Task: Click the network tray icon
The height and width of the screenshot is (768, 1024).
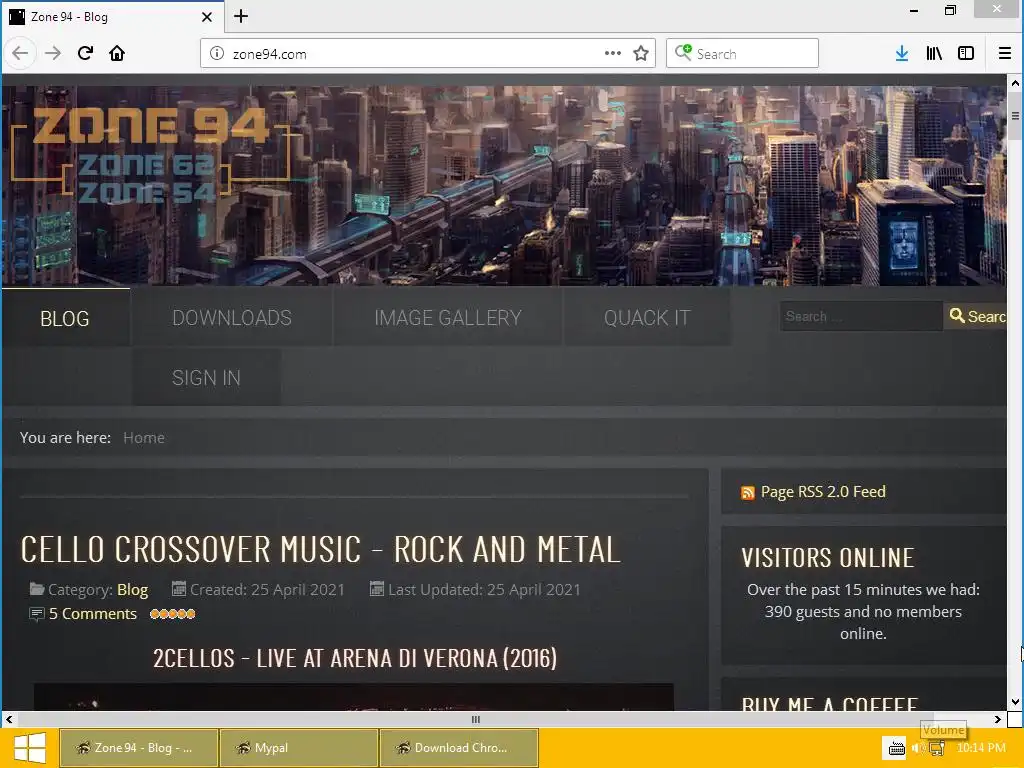Action: tap(937, 748)
